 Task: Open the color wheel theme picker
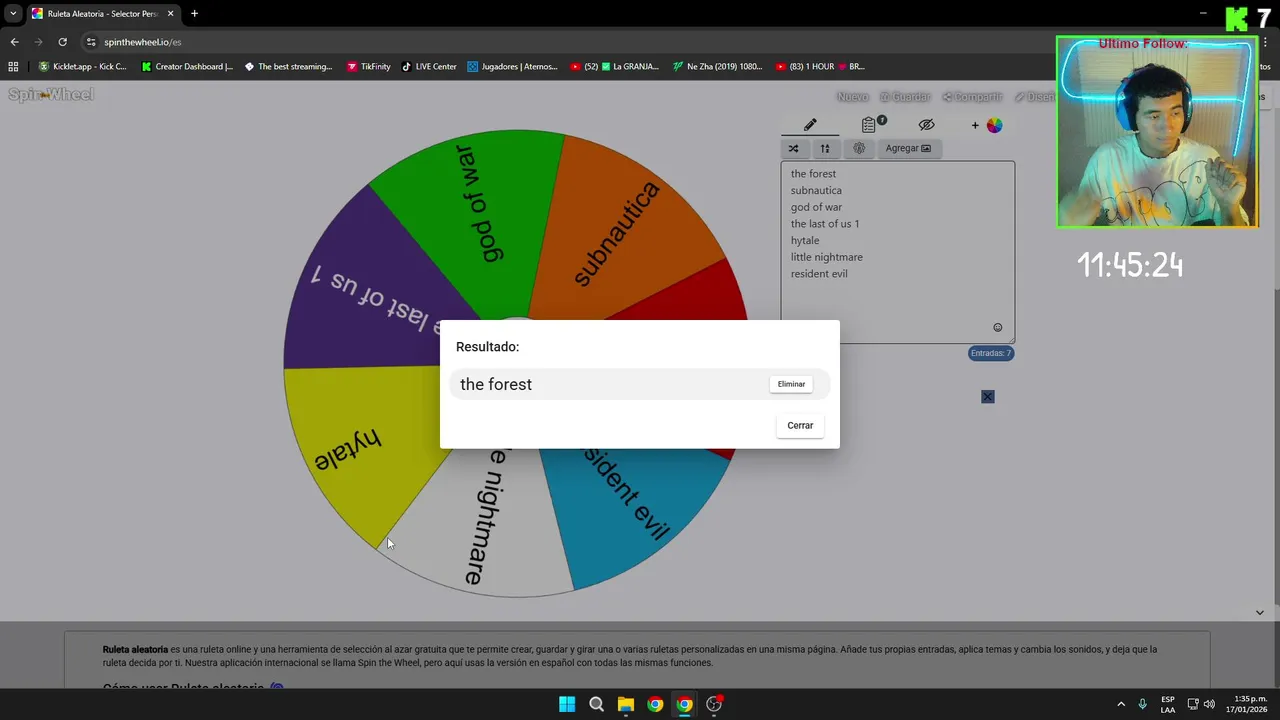point(994,125)
